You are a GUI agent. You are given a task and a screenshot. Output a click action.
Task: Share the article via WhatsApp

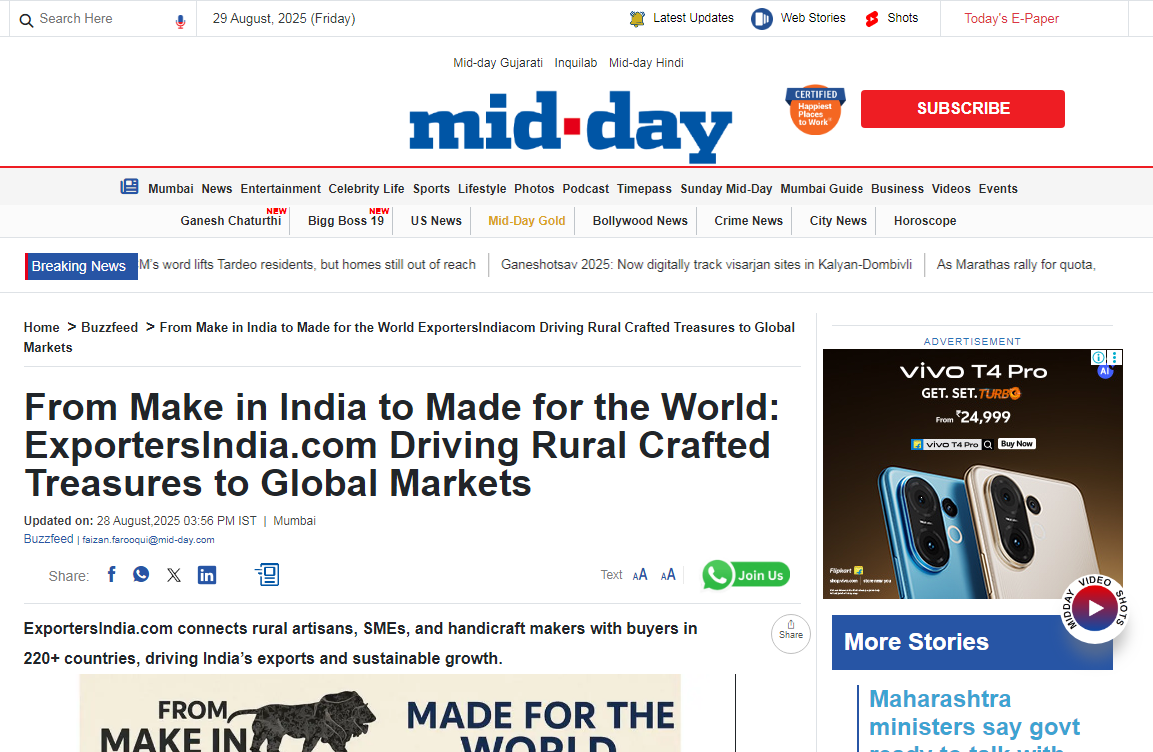coord(141,574)
